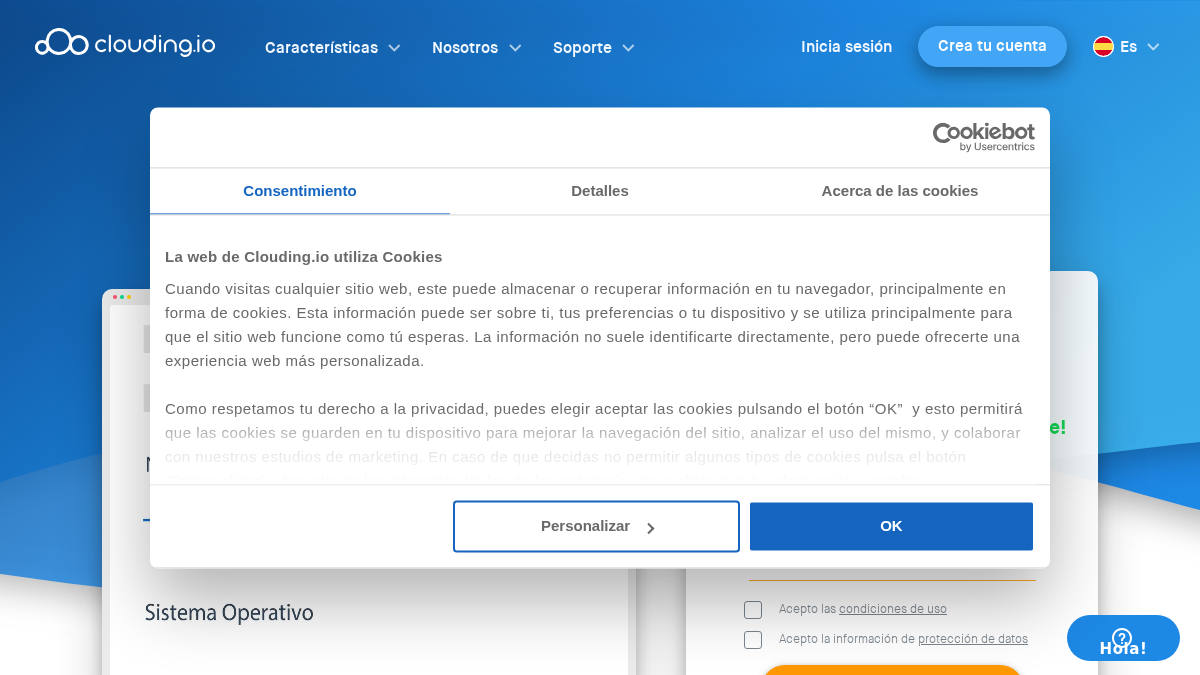Screen dimensions: 1200x675
Task: Expand the Características menu
Action: (x=332, y=48)
